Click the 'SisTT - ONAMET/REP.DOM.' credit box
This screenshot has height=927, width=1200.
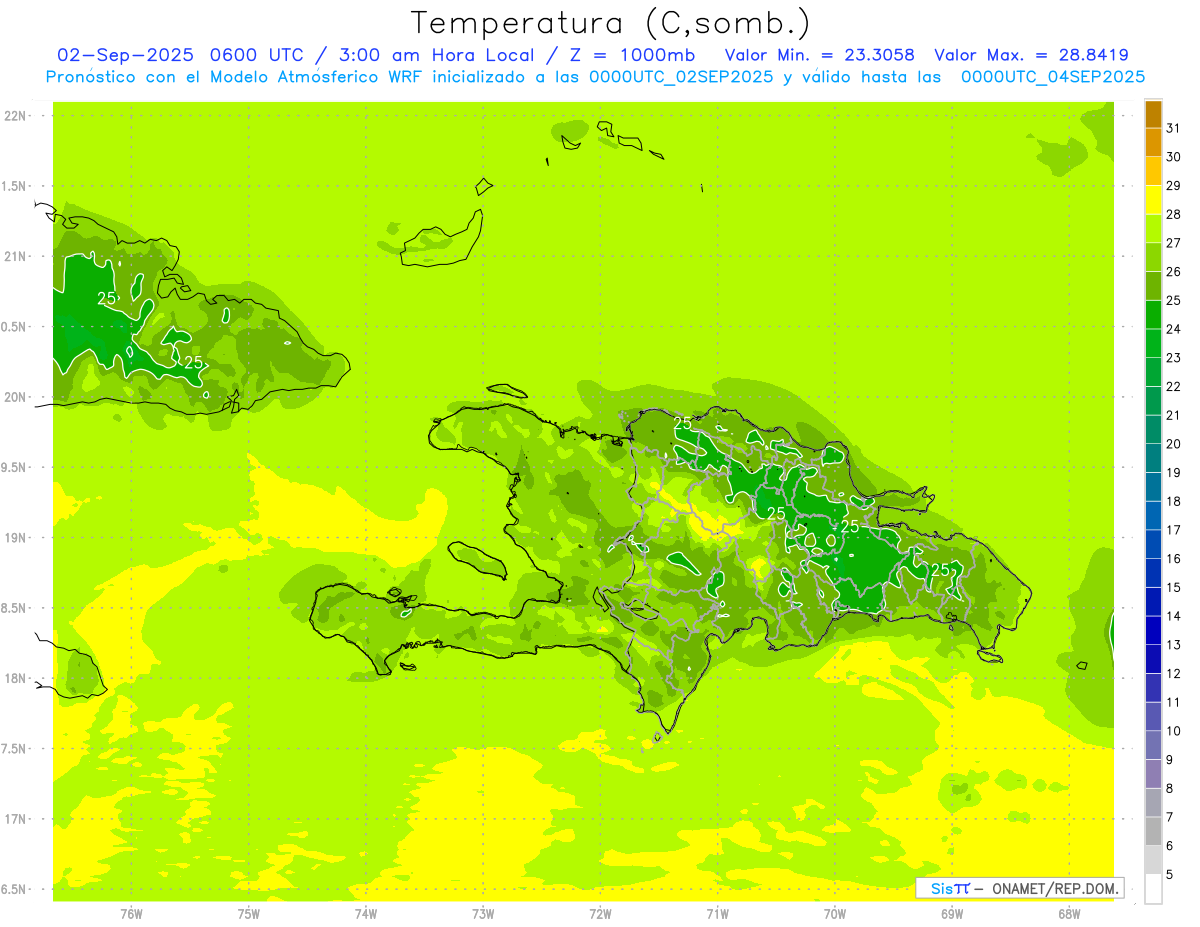pyautogui.click(x=1019, y=888)
